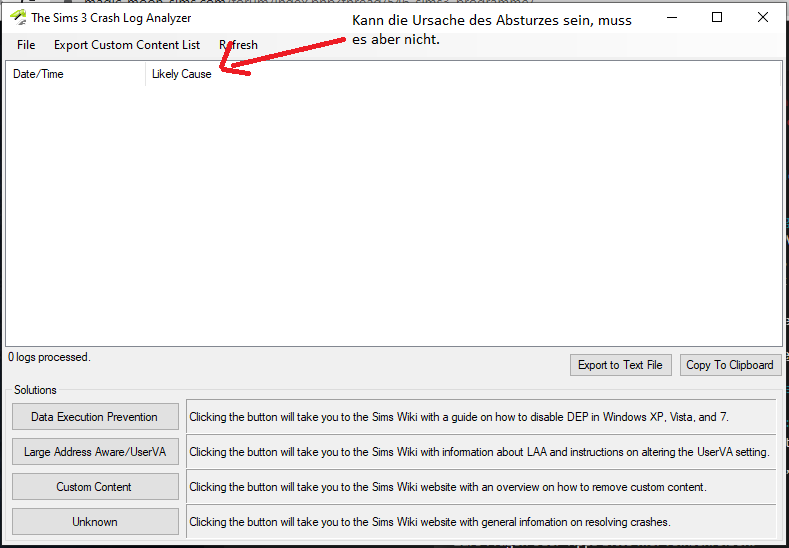Select the Custom Content solution button
This screenshot has width=789, height=548.
(x=95, y=487)
